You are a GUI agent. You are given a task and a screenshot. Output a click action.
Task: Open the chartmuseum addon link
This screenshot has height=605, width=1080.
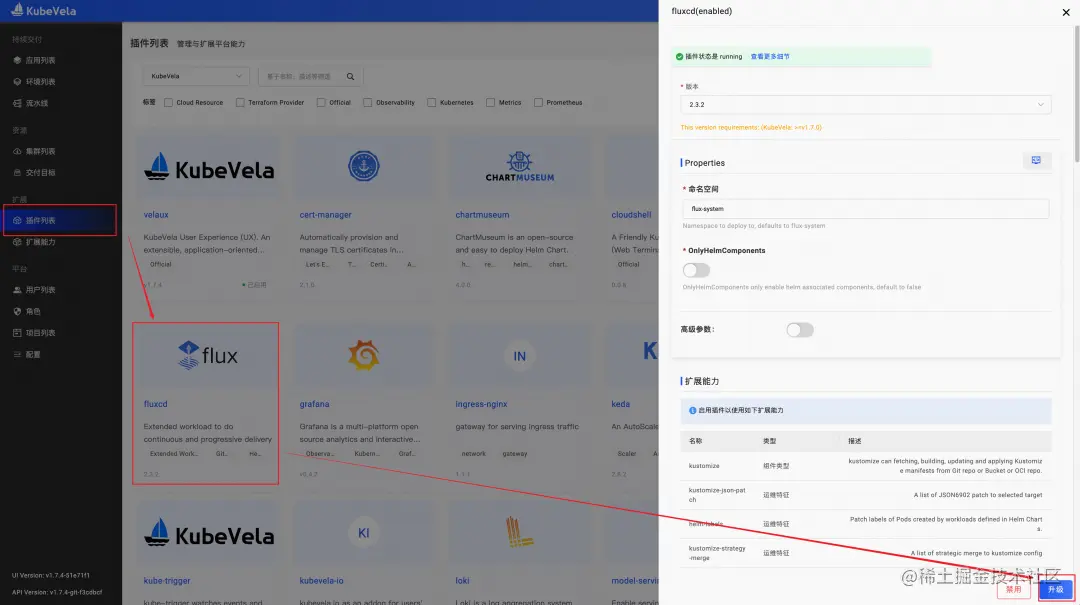coord(482,215)
